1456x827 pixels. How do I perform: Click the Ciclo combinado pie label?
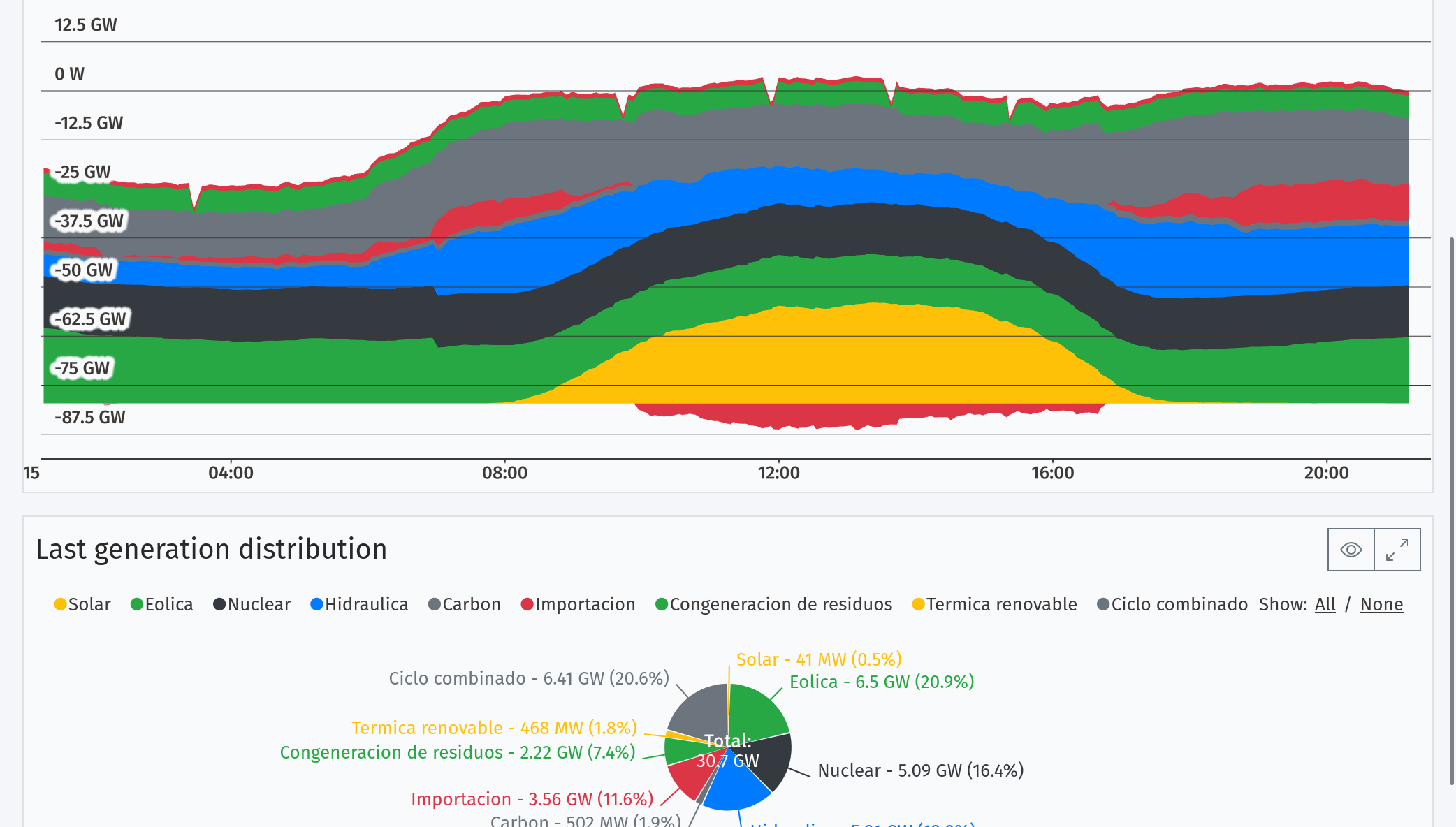[529, 678]
